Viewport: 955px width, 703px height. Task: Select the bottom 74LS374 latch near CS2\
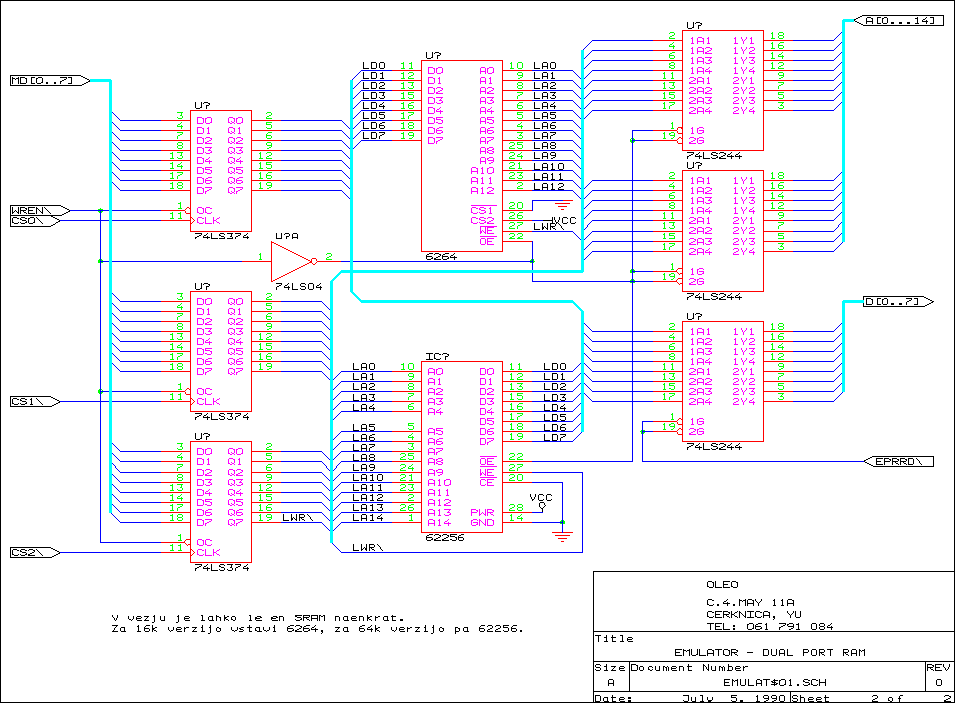click(x=220, y=502)
